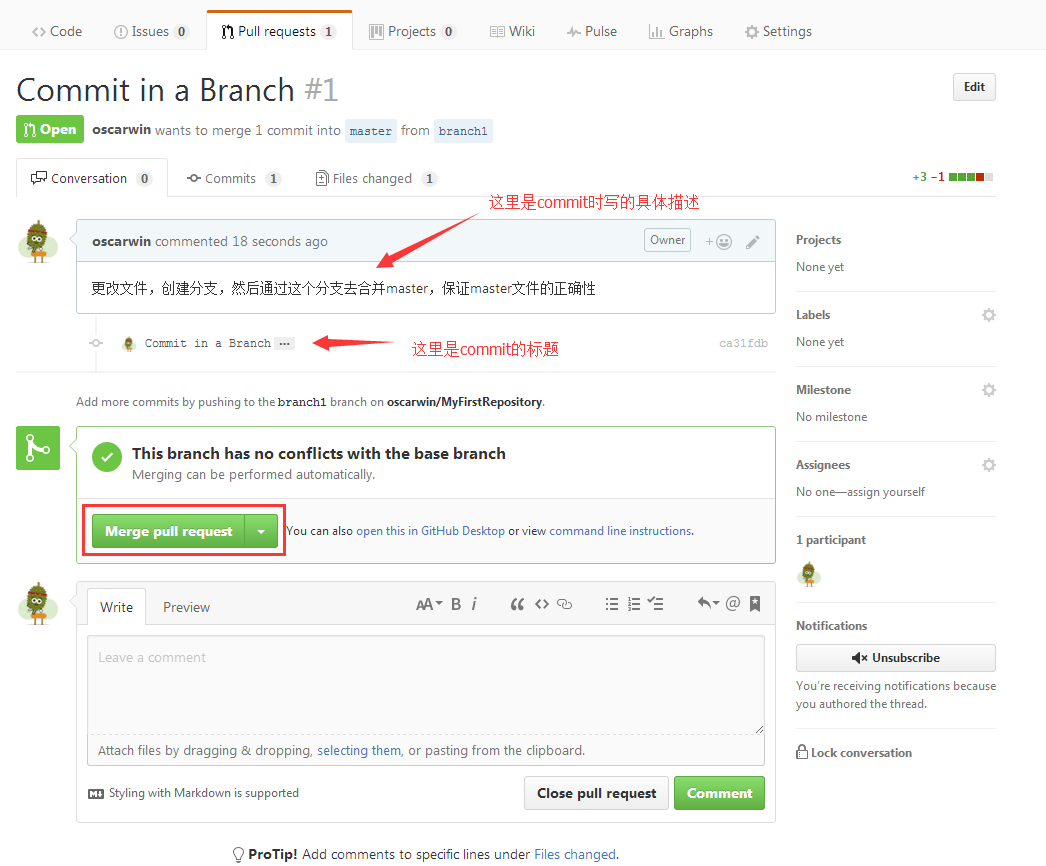
Task: Click your avatar beside the comment editor
Action: (x=38, y=603)
